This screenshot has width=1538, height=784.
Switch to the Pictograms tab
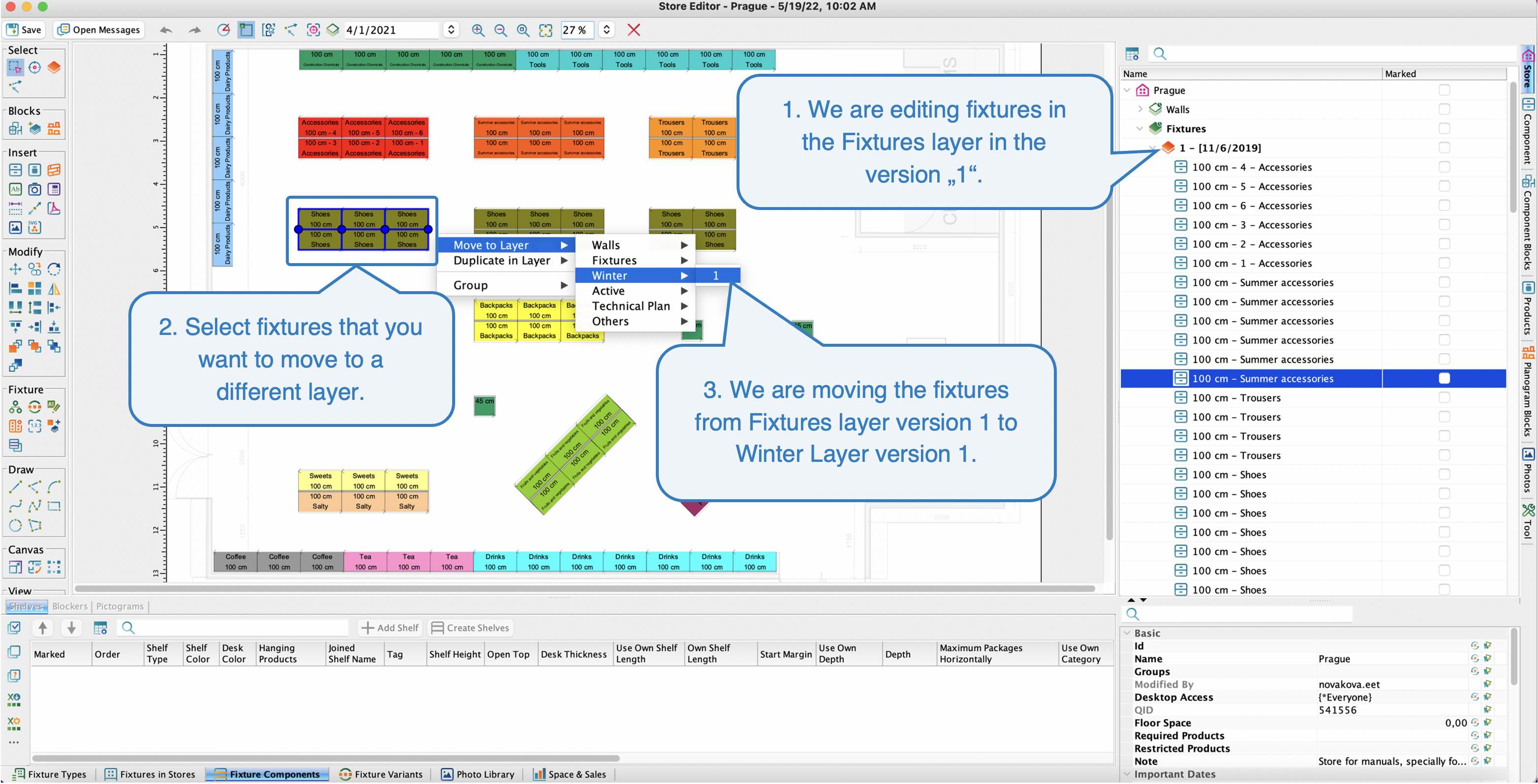click(x=120, y=606)
